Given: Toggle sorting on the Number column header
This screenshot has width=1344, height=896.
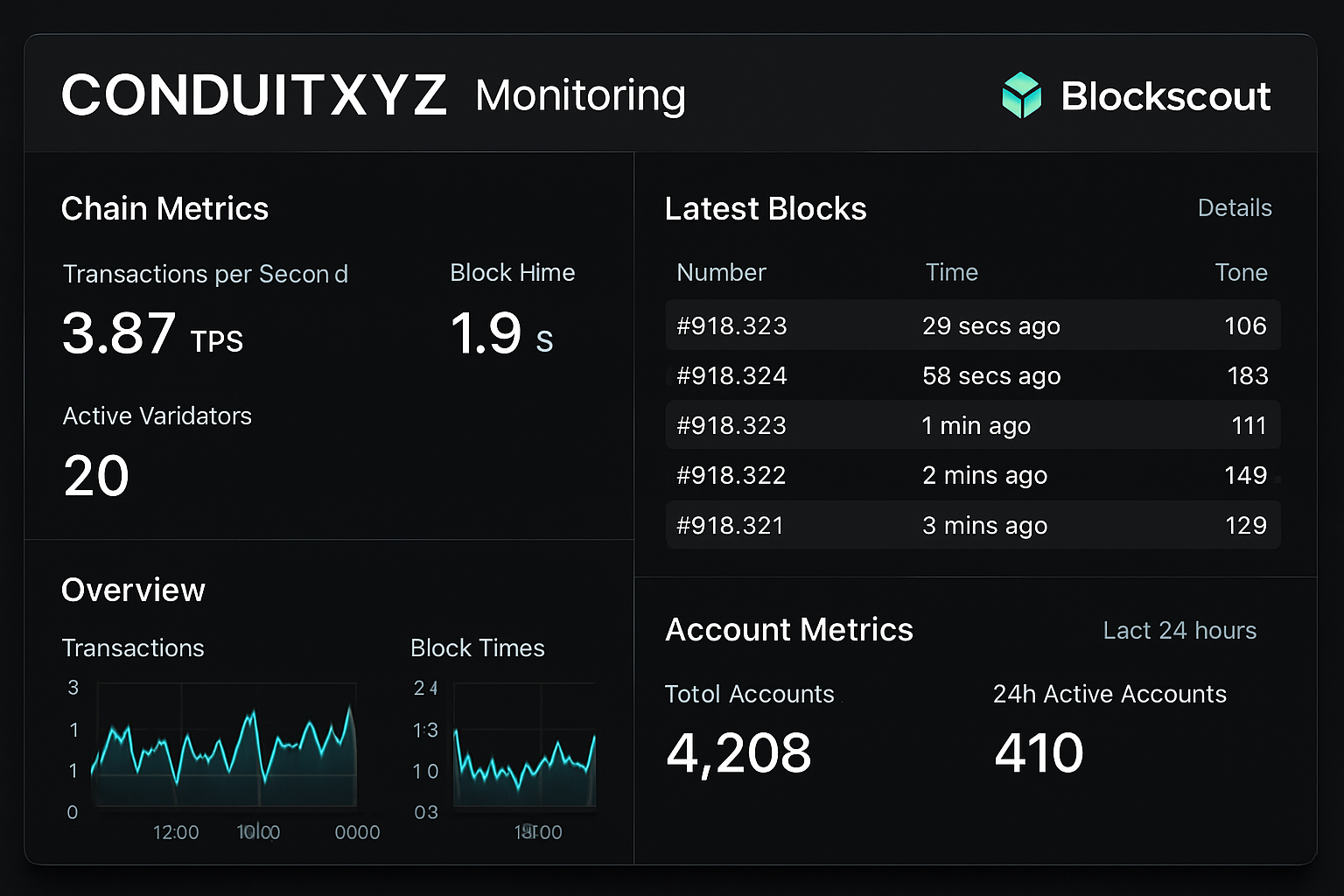Looking at the screenshot, I should pos(720,272).
